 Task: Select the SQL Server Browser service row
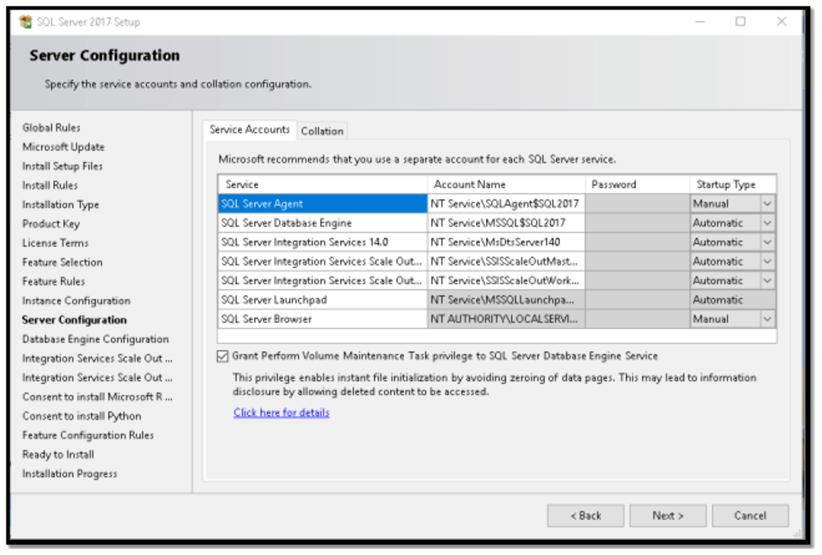(322, 319)
